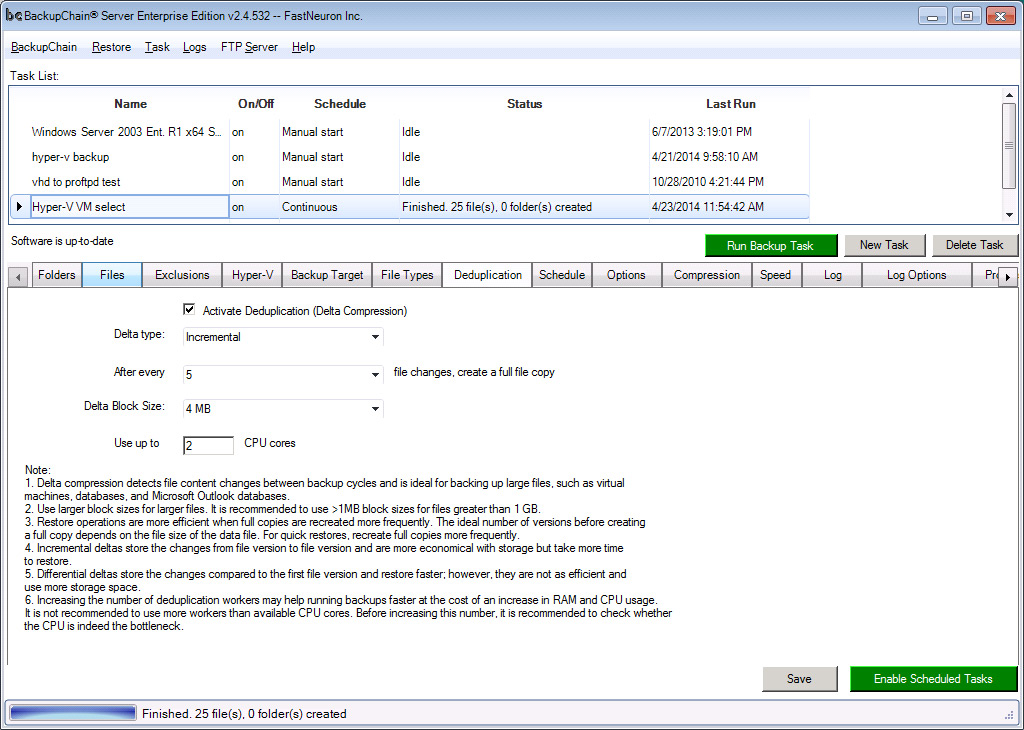Select the Hyper-V VM select task name
This screenshot has height=730, width=1024.
[130, 207]
